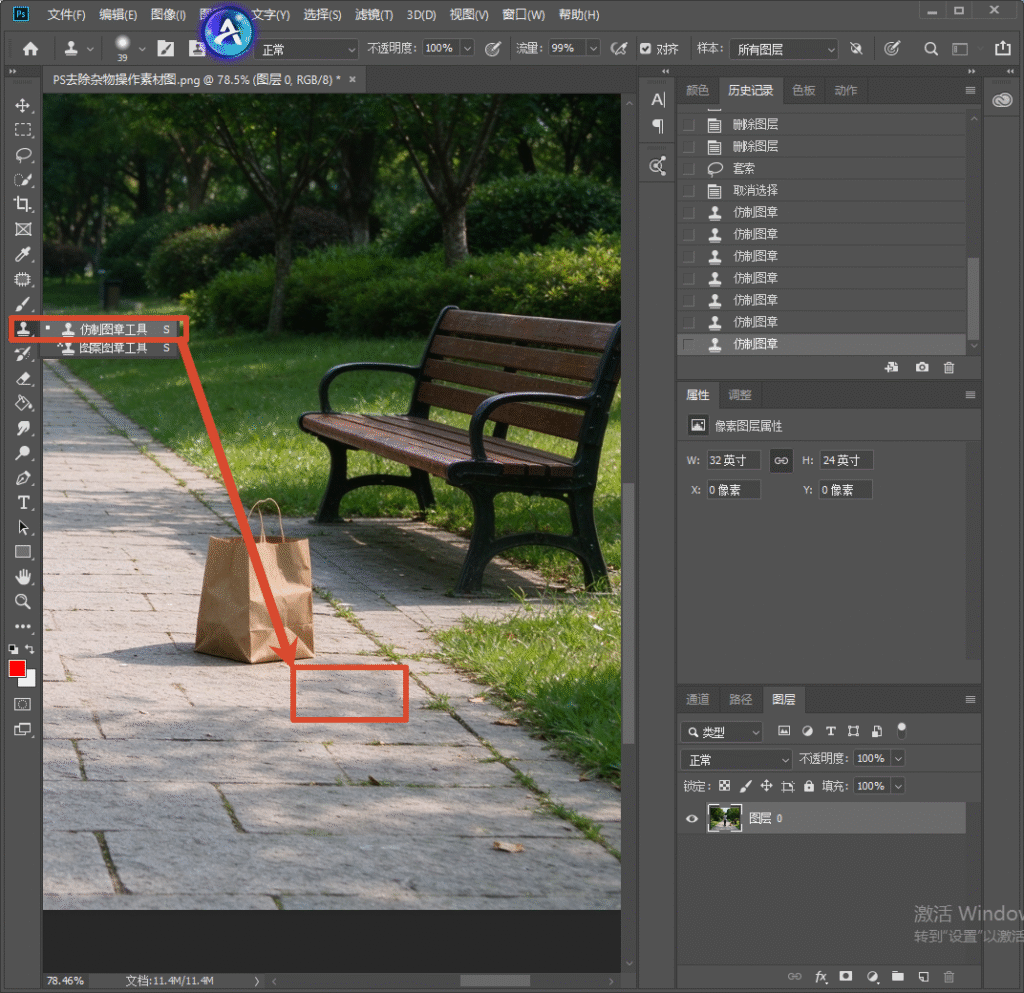Open the 文件(F) menu
This screenshot has width=1024, height=993.
[66, 14]
